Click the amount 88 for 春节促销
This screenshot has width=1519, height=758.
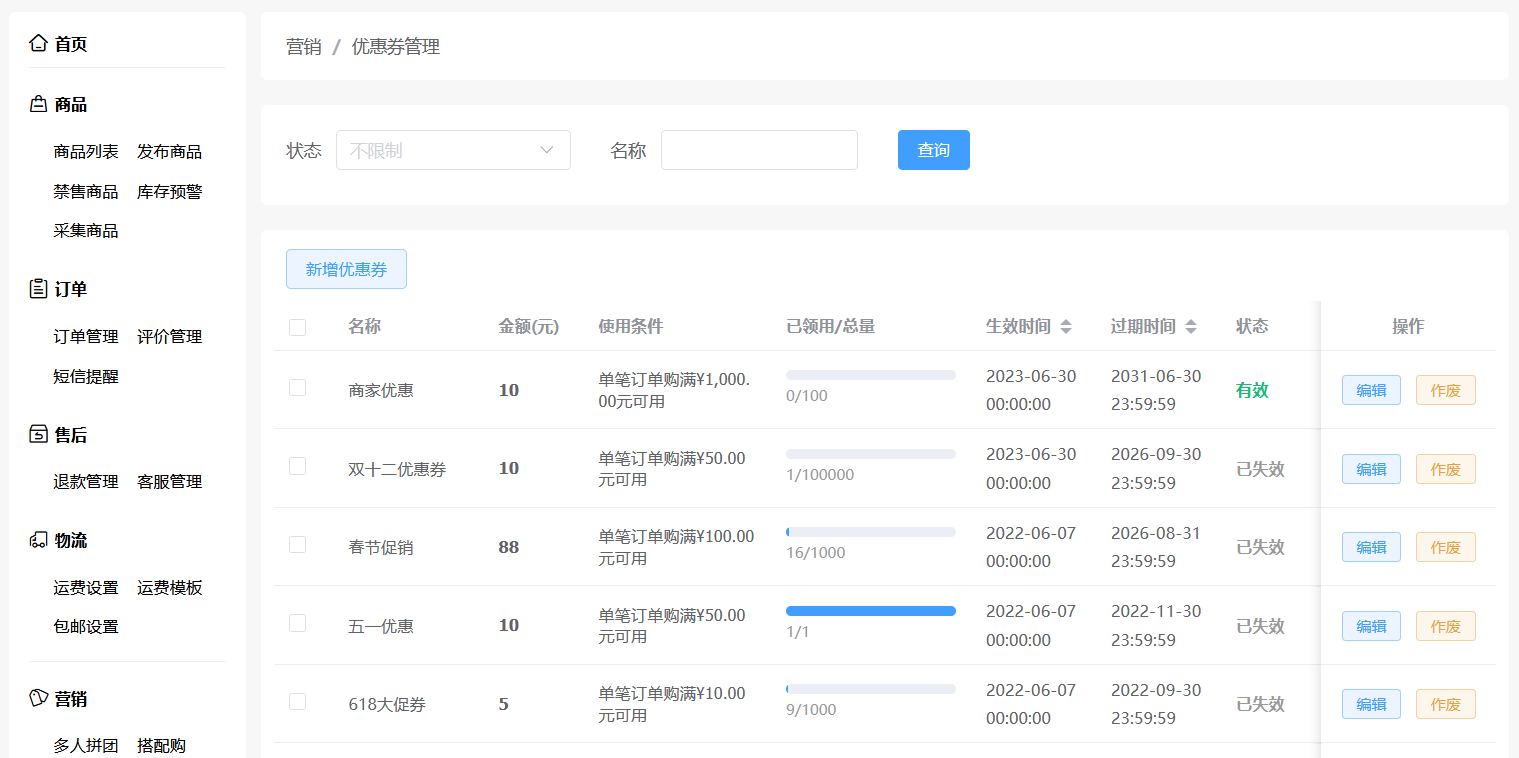point(509,547)
